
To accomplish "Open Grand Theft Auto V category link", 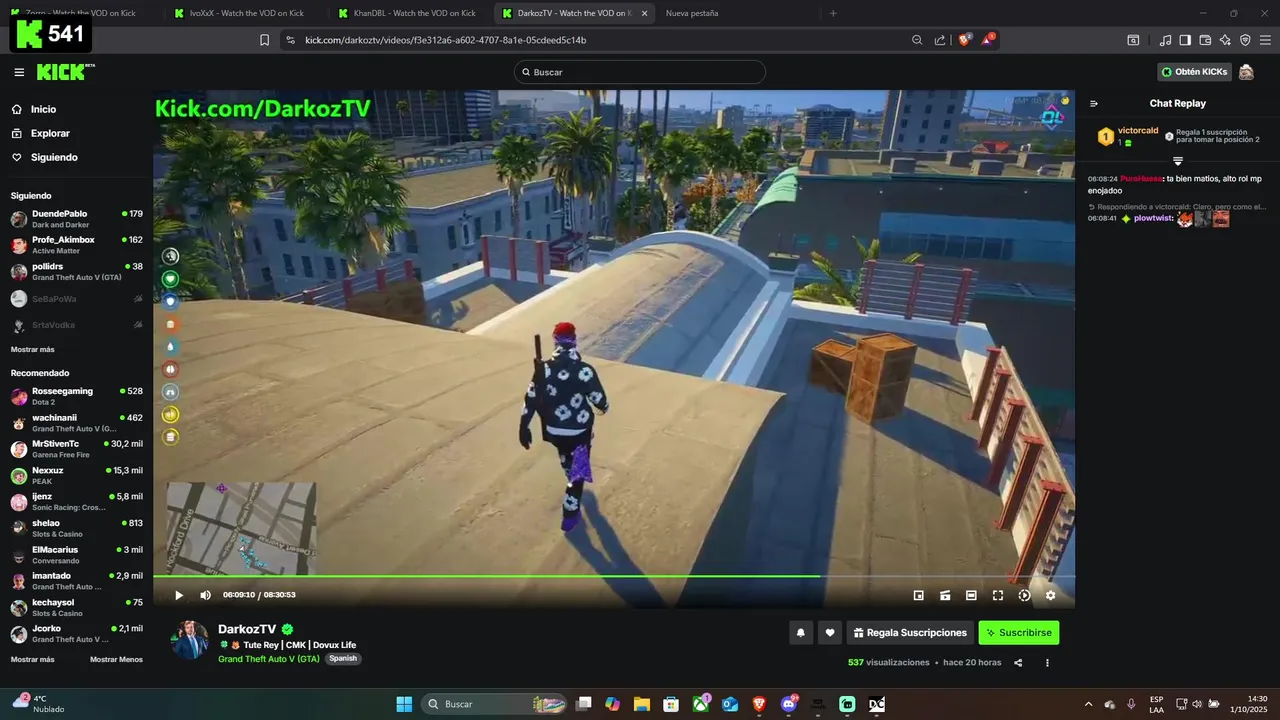I will 269,659.
